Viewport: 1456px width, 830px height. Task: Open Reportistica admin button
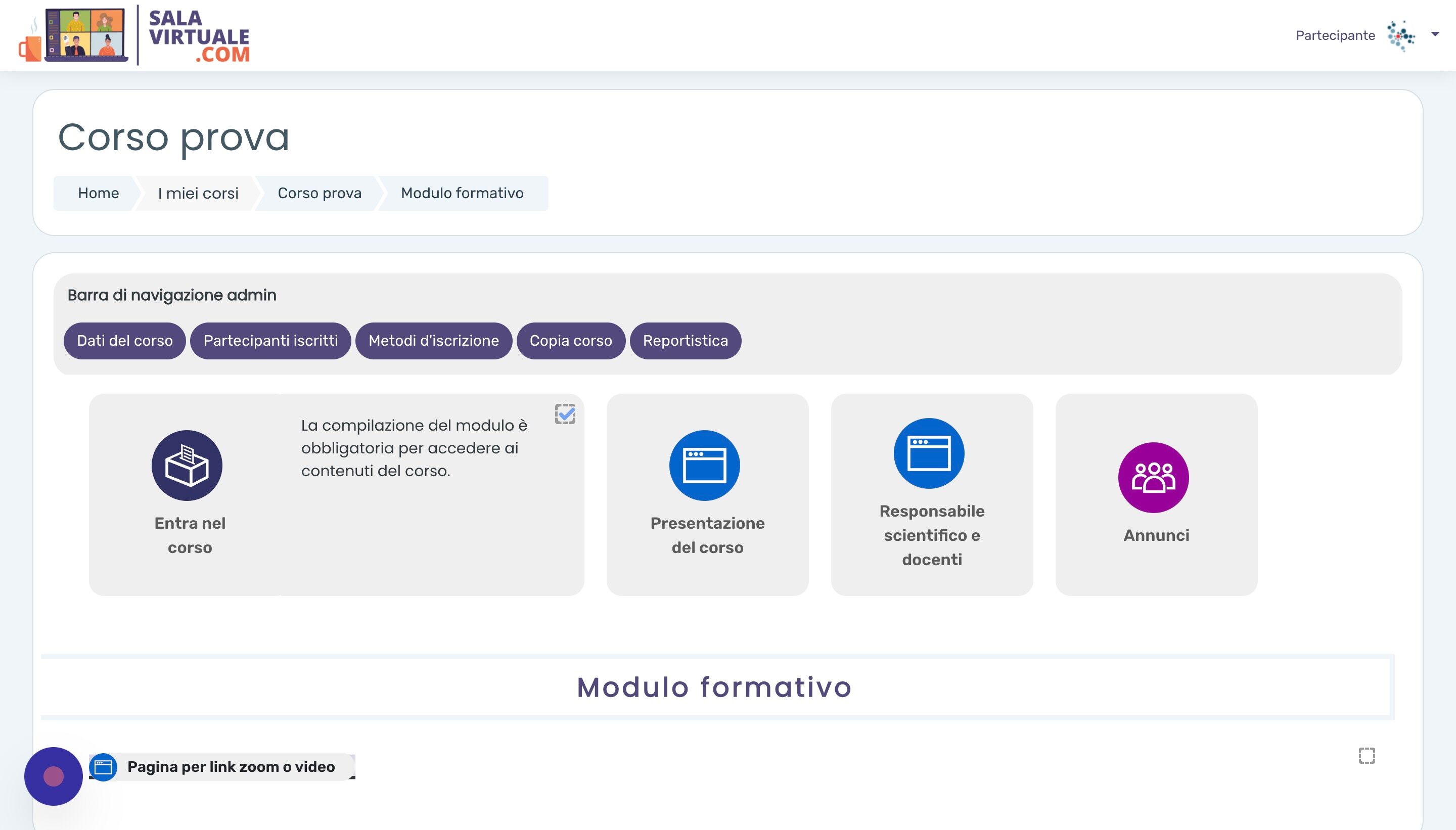(x=685, y=341)
